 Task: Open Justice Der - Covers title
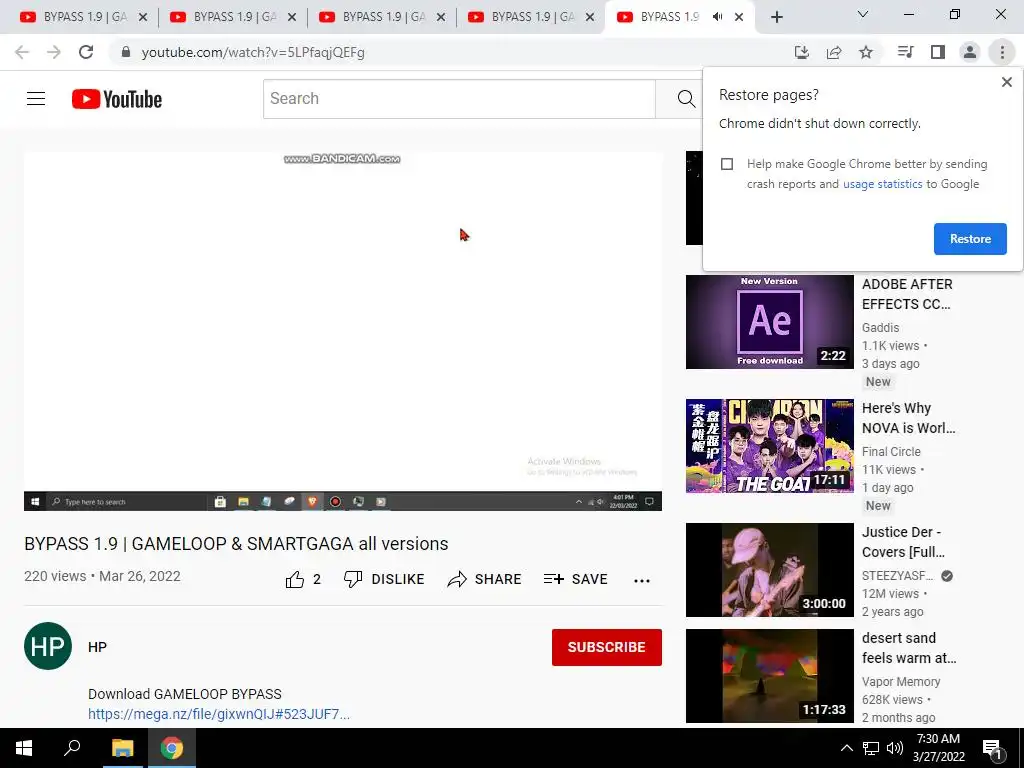pyautogui.click(x=903, y=542)
